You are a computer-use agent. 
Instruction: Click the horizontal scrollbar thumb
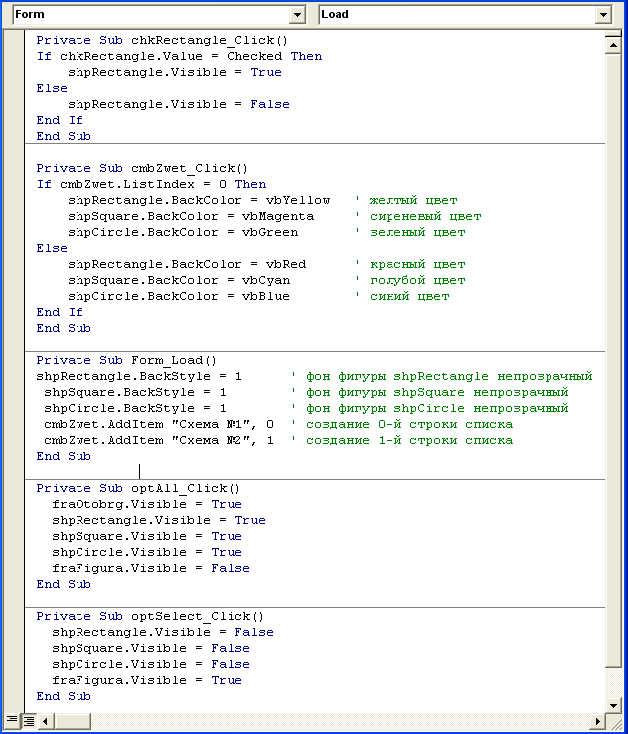(73, 721)
